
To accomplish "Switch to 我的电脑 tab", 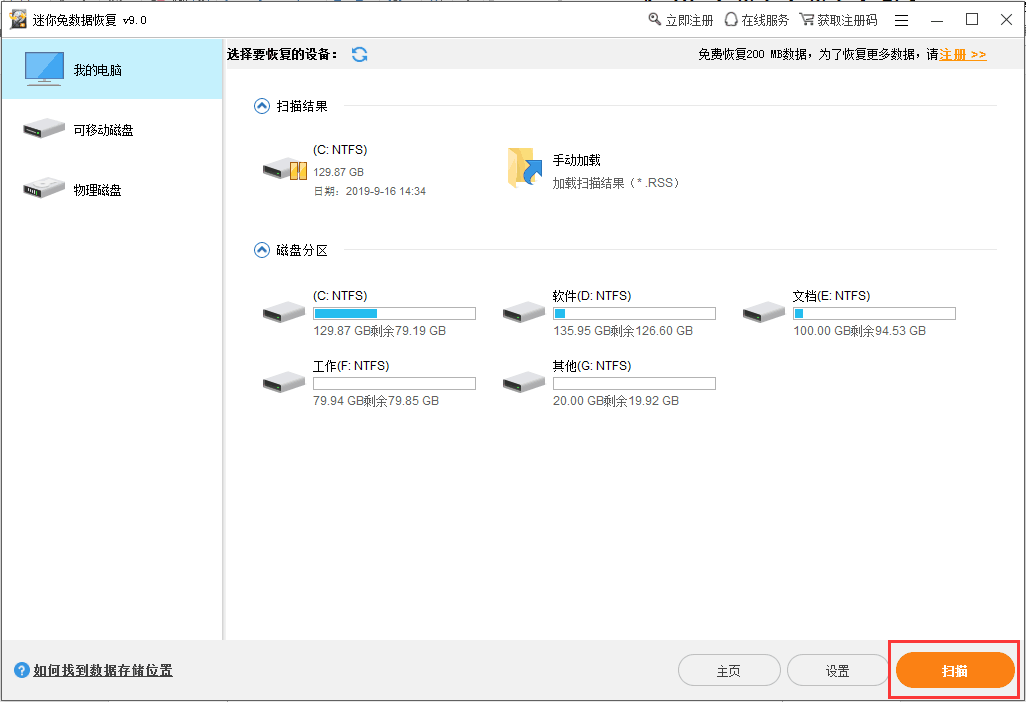I will click(x=112, y=69).
